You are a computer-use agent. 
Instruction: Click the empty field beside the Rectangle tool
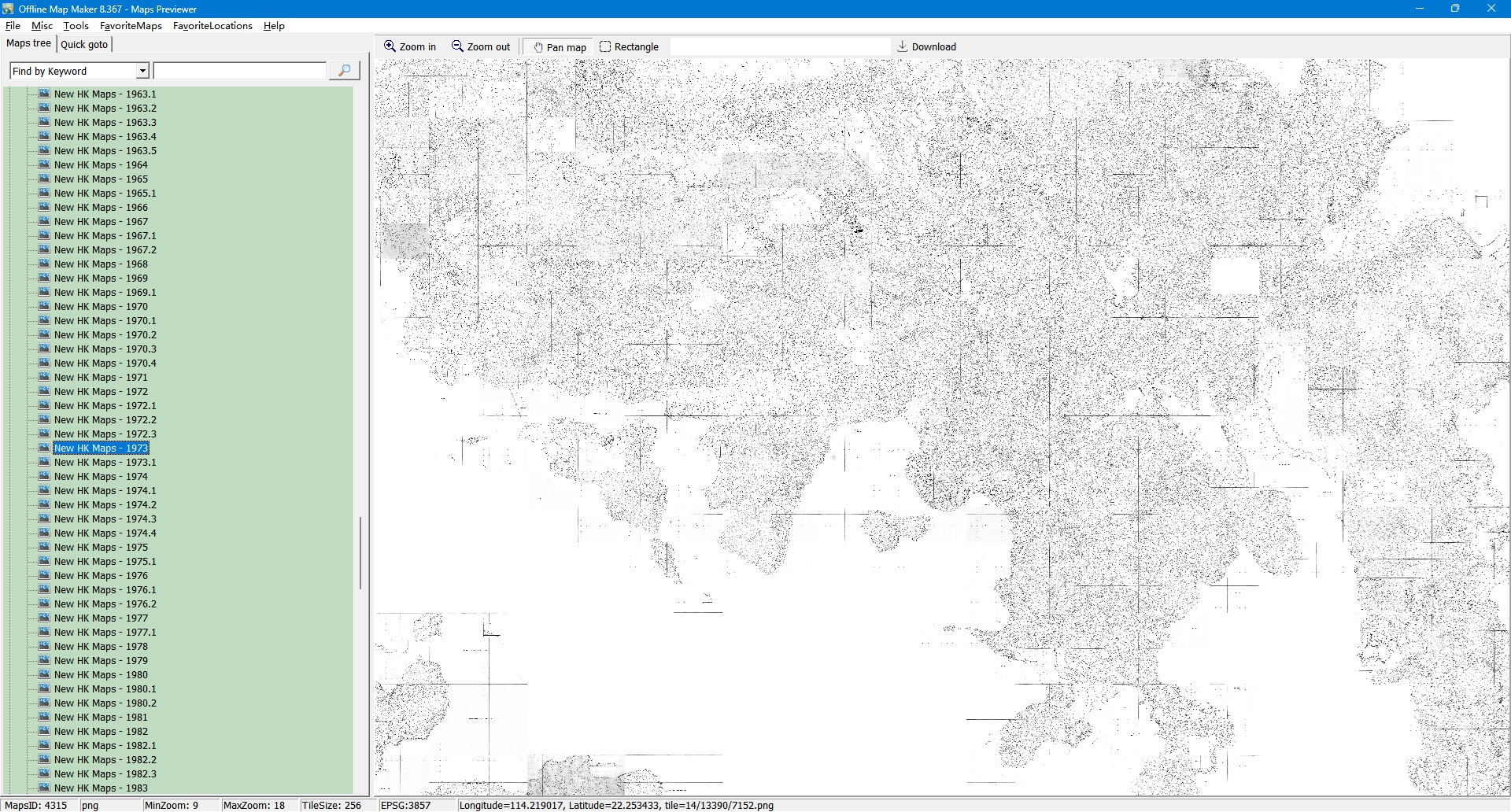tap(779, 46)
